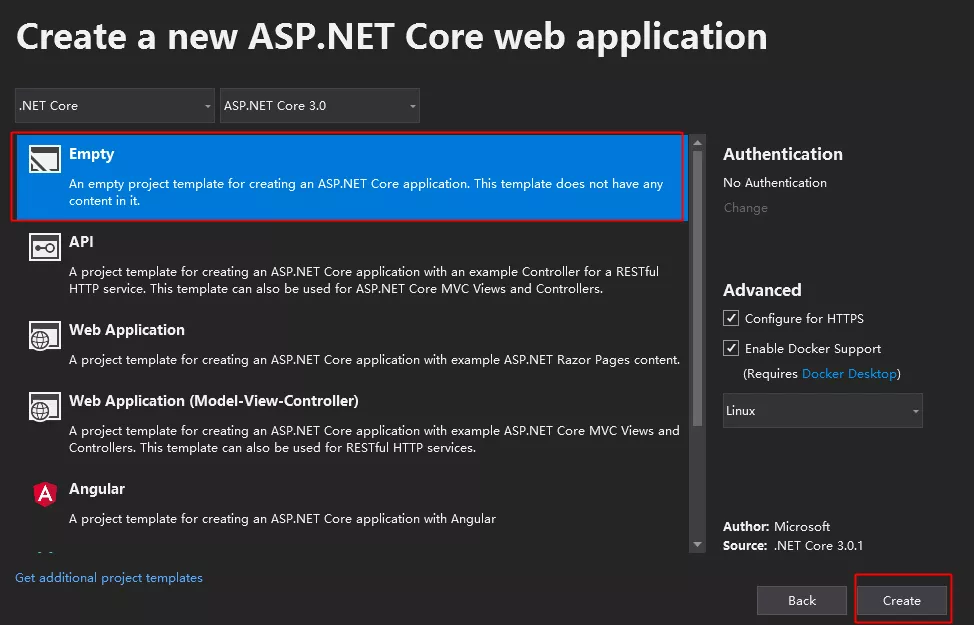Click the red Angular logo icon
This screenshot has height=625, width=974.
44,493
